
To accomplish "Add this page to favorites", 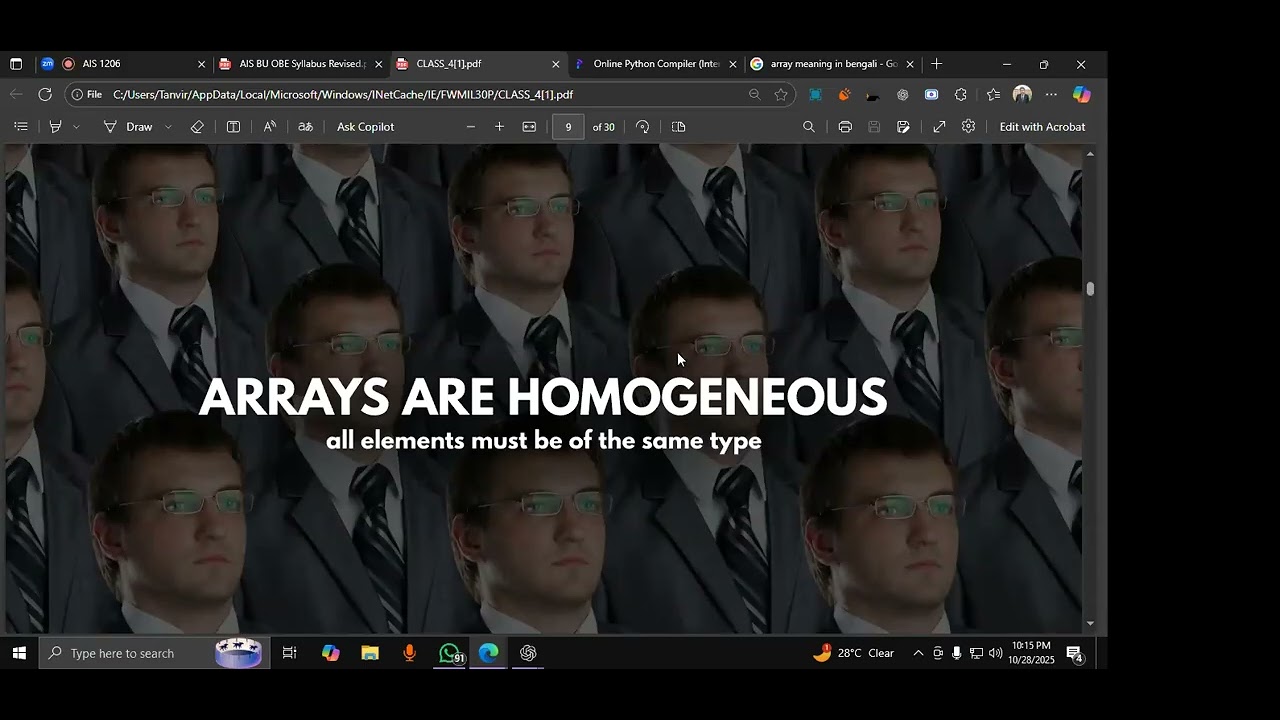I will [781, 94].
